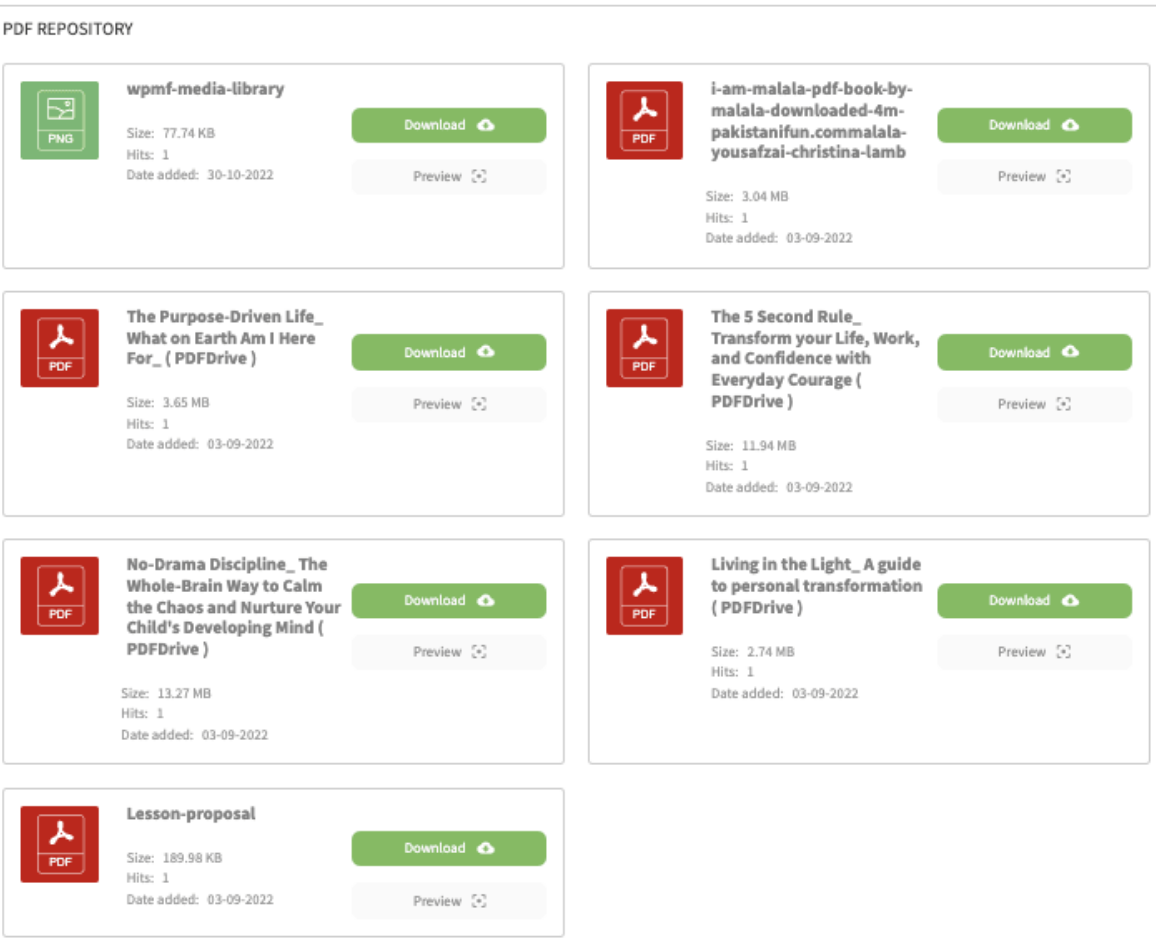This screenshot has width=1156, height=942.
Task: Open the Living in the Light title
Action: (815, 586)
